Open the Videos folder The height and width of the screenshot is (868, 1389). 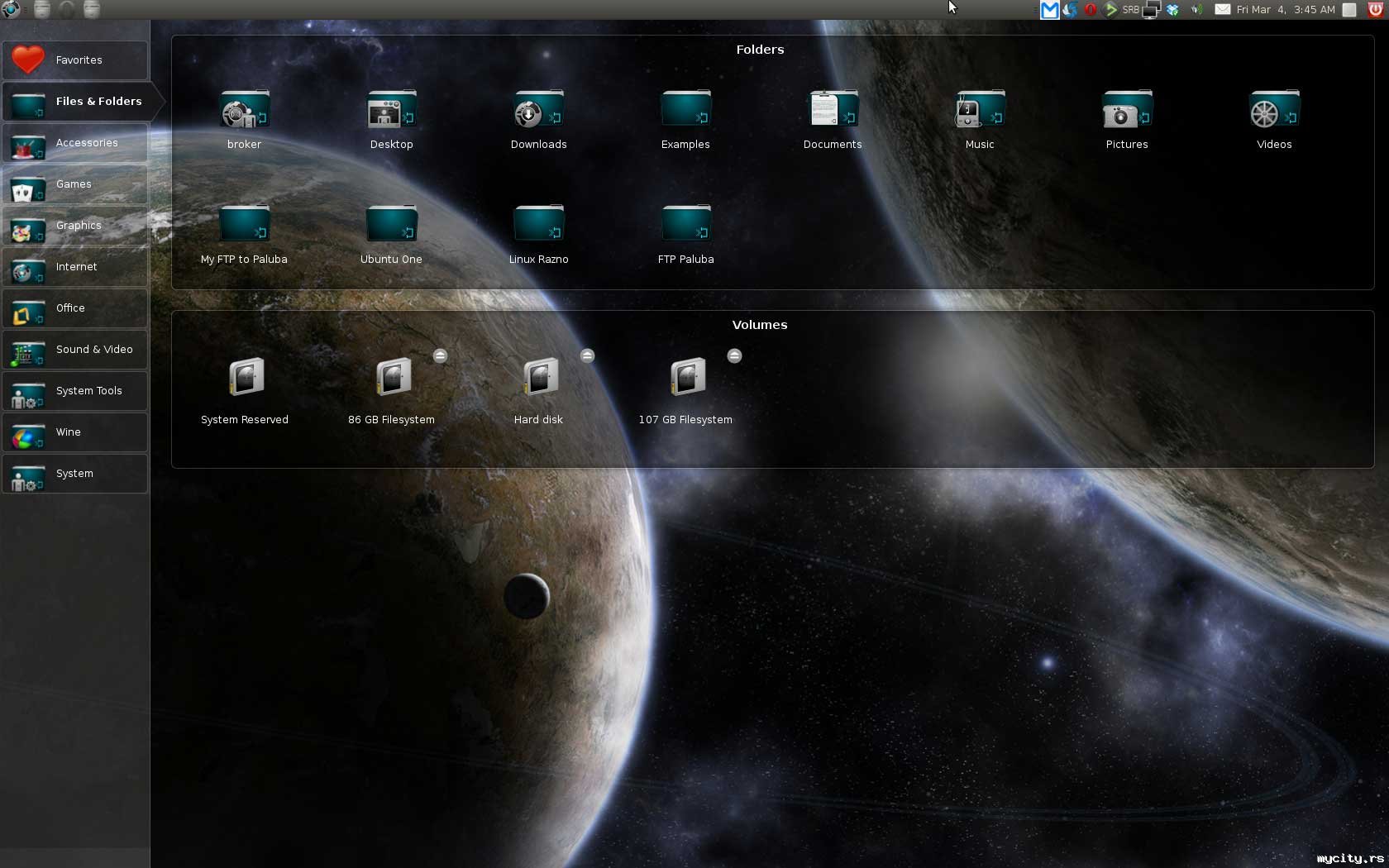tap(1274, 118)
